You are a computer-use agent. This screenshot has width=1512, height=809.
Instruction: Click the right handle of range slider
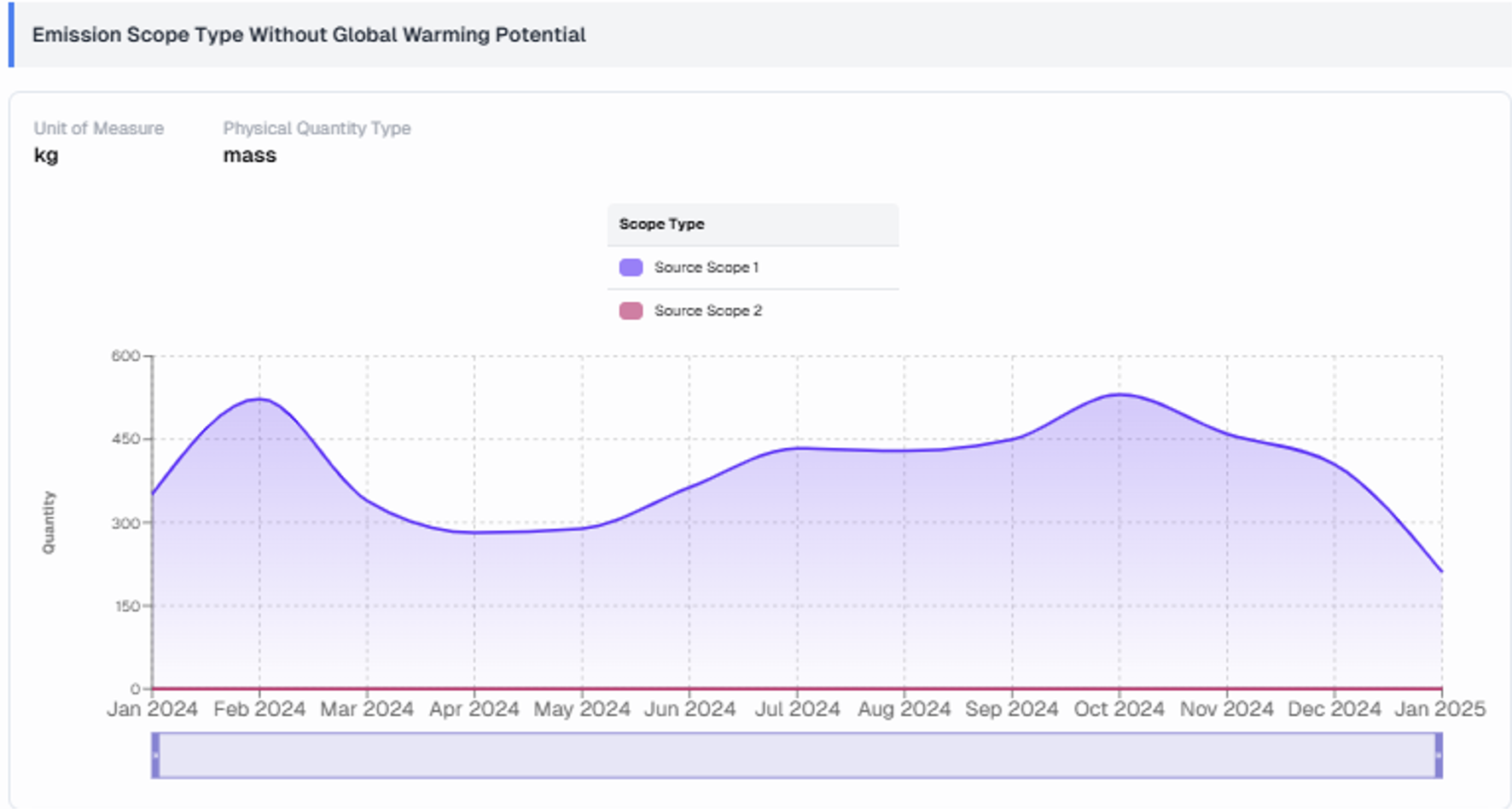point(1438,755)
